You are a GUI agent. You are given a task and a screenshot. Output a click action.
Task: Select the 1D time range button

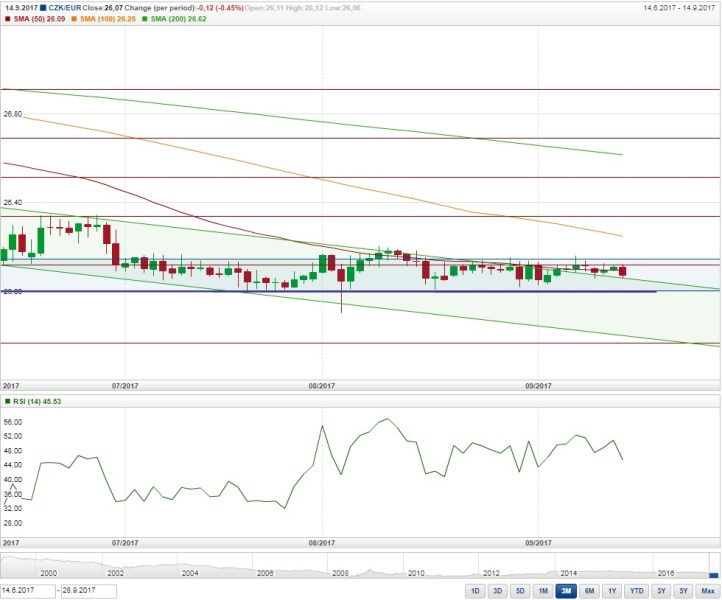tap(475, 591)
